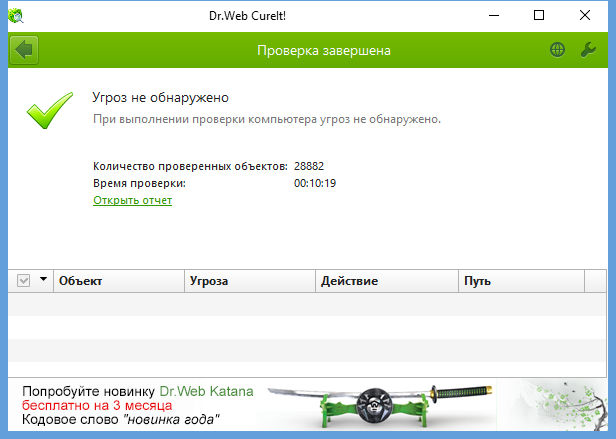
Task: Open the Открыть отчет report link
Action: pyautogui.click(x=132, y=200)
